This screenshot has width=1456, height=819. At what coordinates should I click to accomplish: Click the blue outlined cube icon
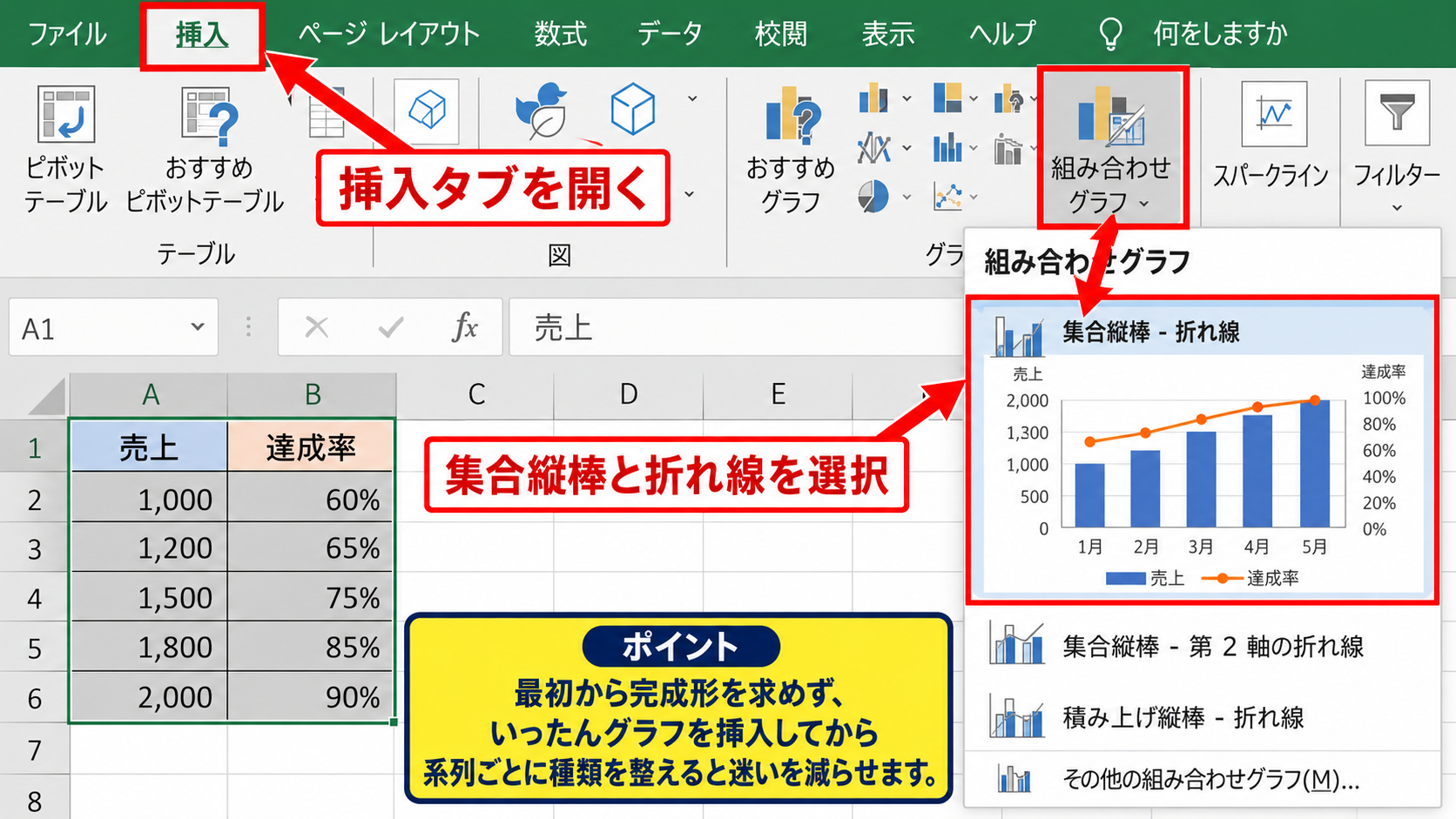tap(632, 108)
